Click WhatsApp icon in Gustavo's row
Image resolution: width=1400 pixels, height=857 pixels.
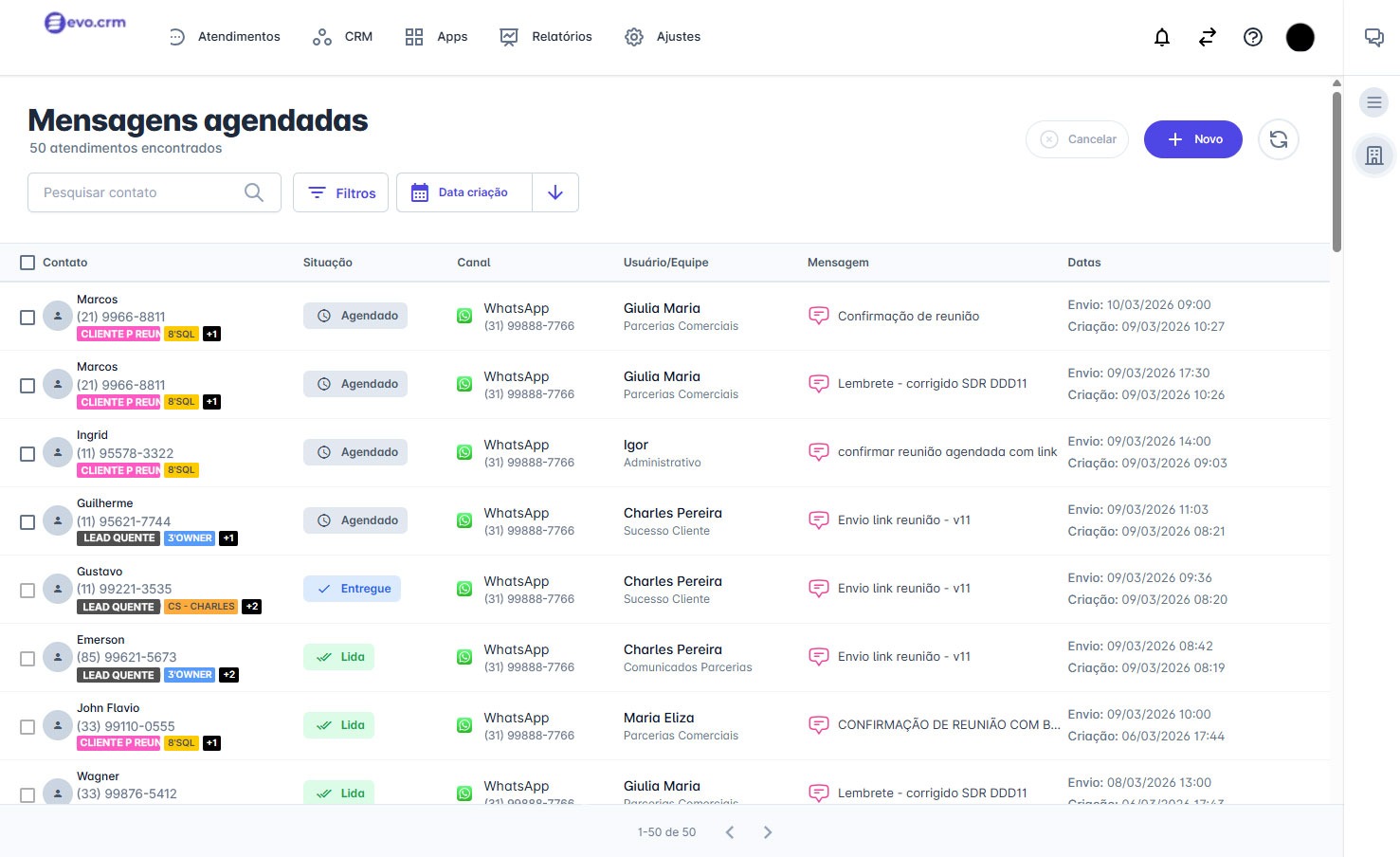[464, 589]
